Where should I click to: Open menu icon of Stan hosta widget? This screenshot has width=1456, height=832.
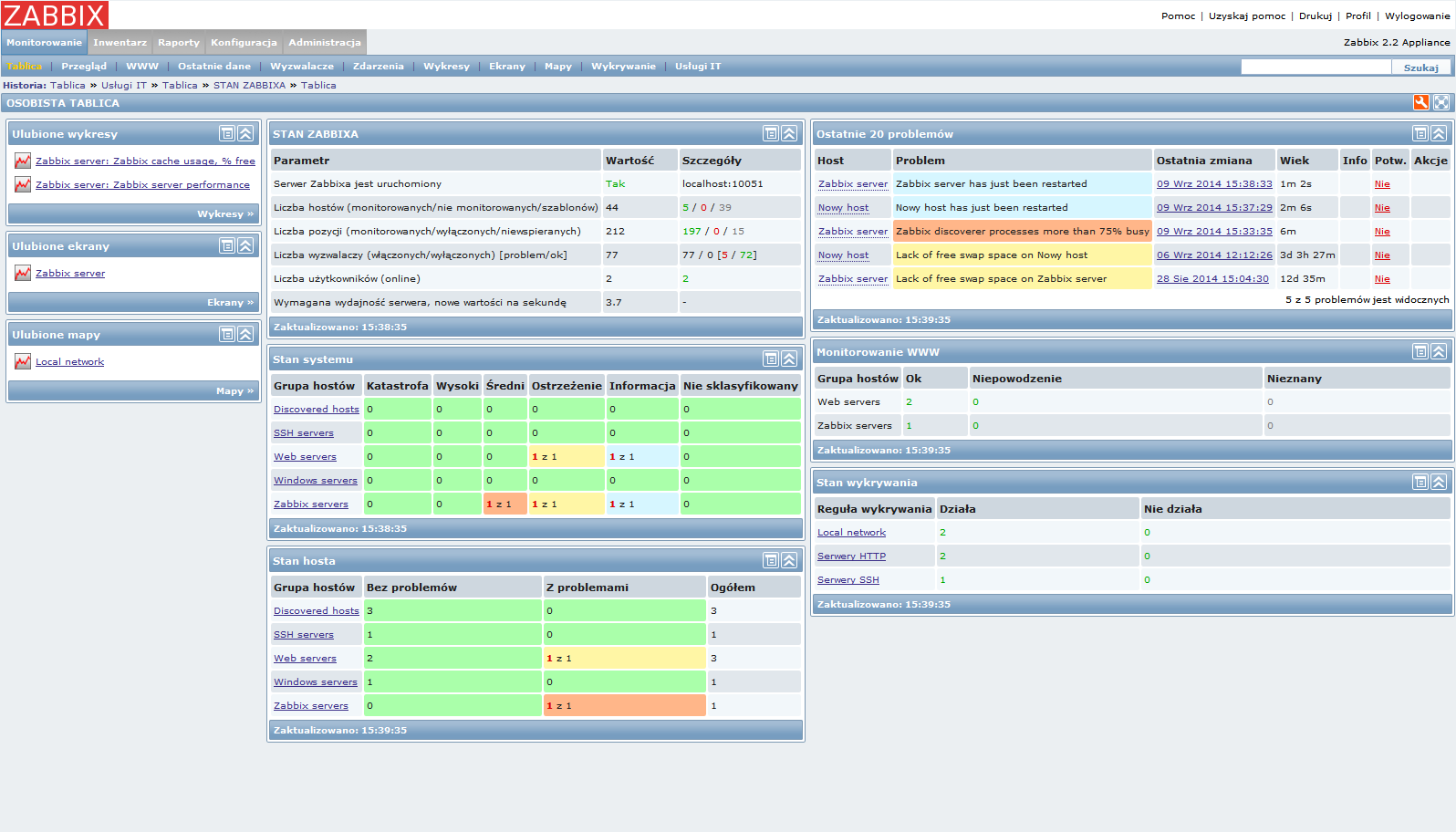771,560
